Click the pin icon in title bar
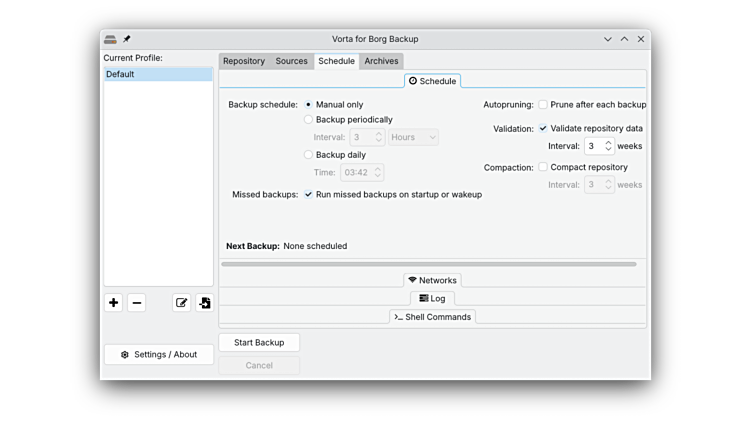 [127, 39]
